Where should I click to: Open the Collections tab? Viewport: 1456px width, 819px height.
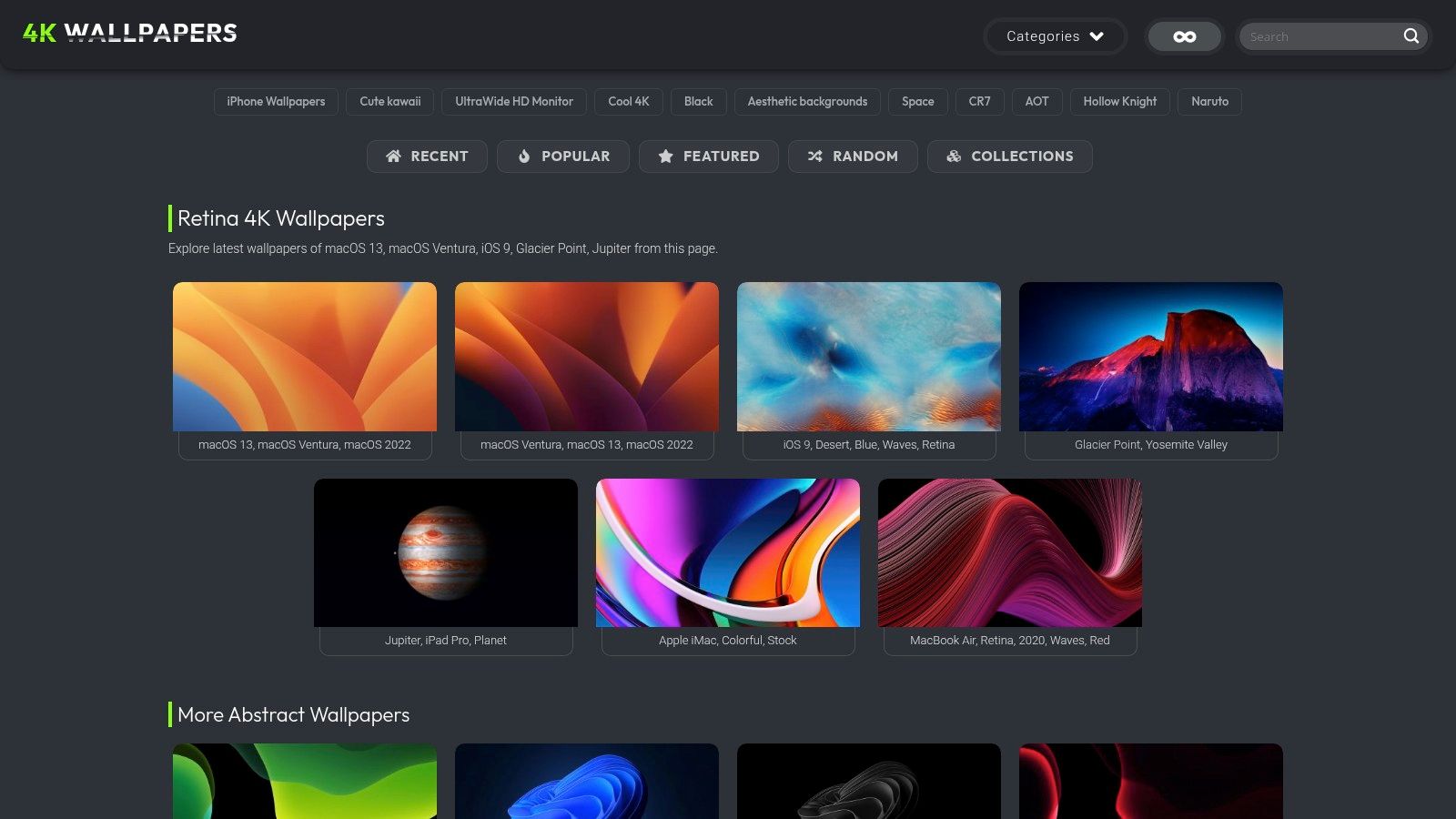1010,157
